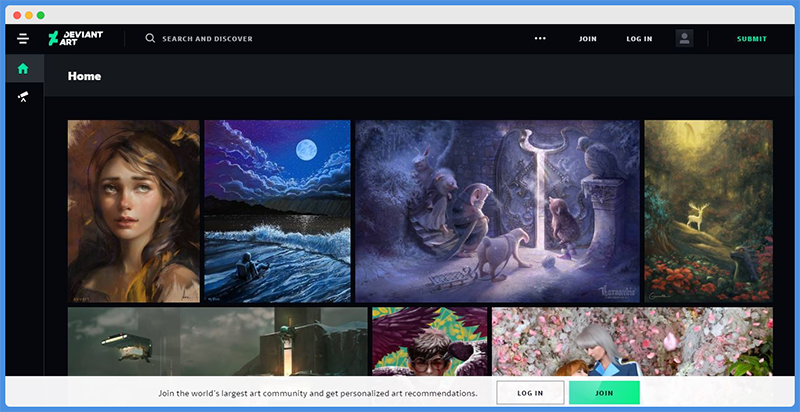Image resolution: width=800 pixels, height=412 pixels.
Task: Open the animals at glowing gate artwork
Action: (497, 211)
